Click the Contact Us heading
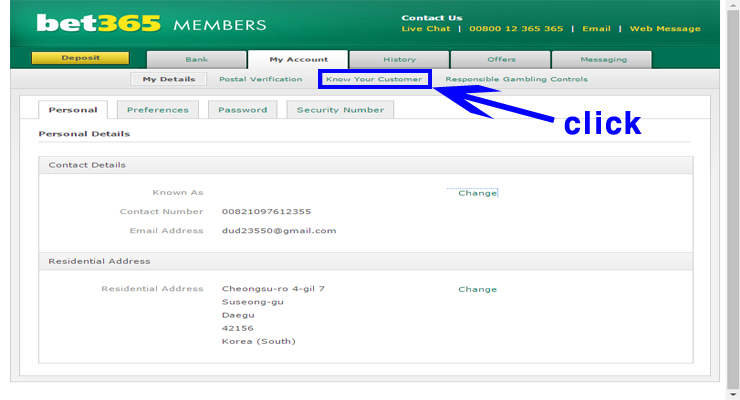The width and height of the screenshot is (740, 400). [431, 18]
